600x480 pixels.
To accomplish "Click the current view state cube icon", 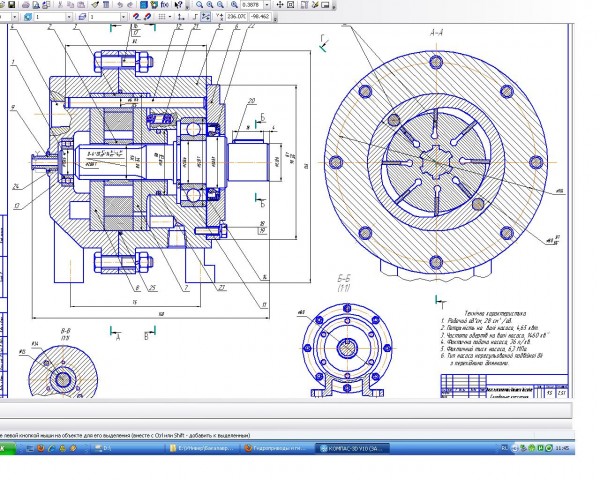I will tap(28, 17).
